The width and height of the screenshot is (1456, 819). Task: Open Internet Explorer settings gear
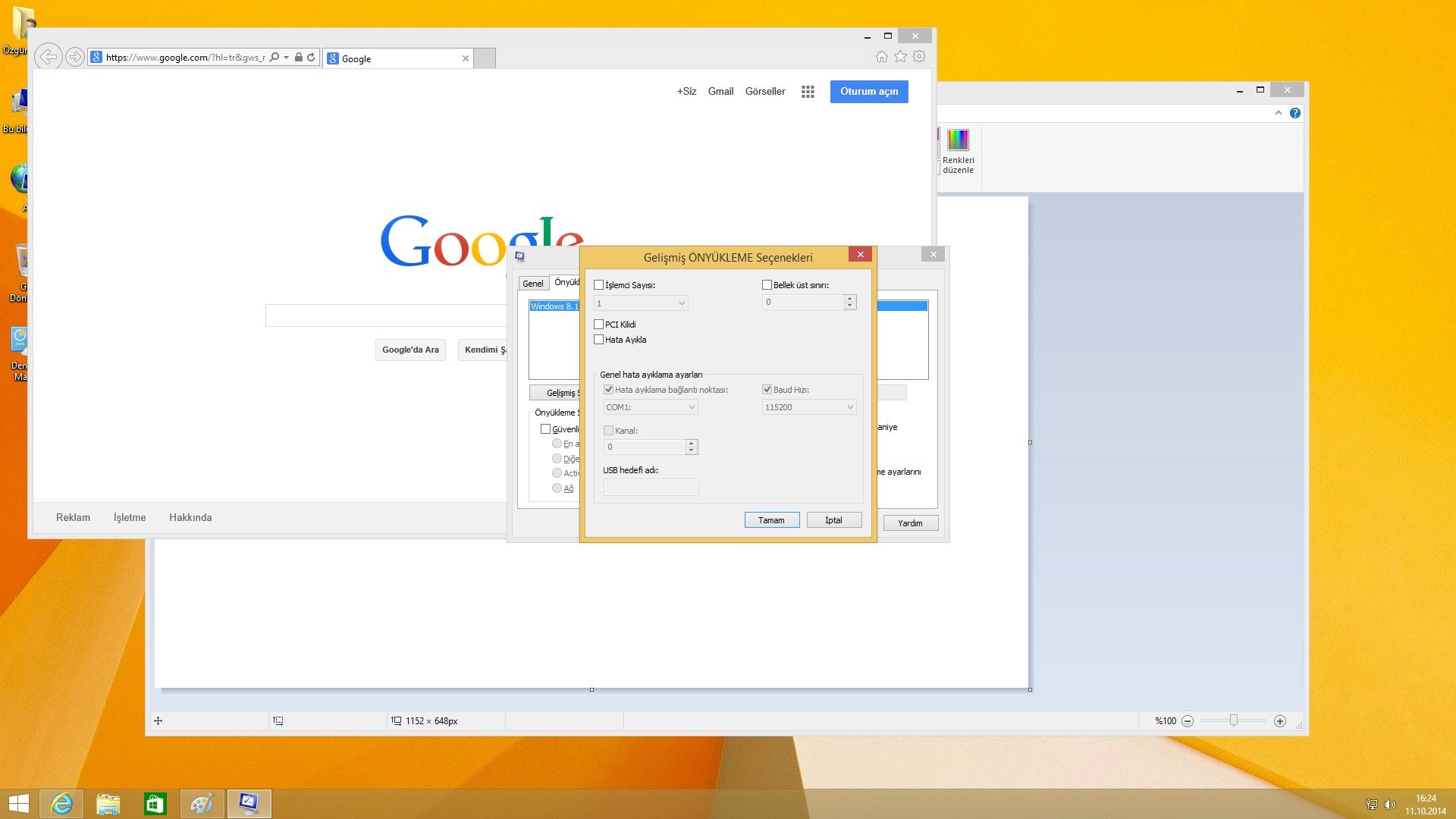(919, 57)
